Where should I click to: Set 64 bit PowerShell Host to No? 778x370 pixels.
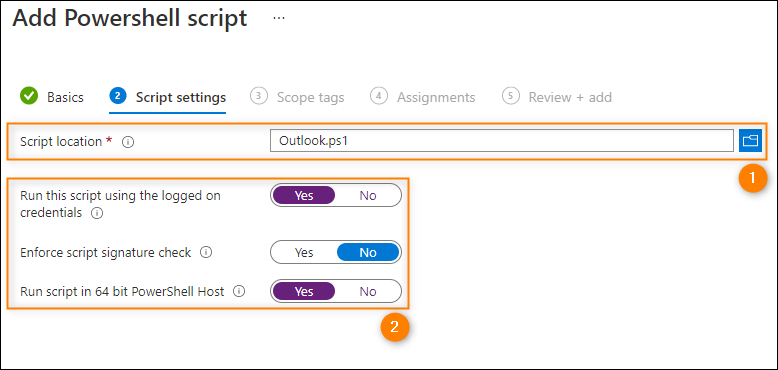(x=368, y=291)
